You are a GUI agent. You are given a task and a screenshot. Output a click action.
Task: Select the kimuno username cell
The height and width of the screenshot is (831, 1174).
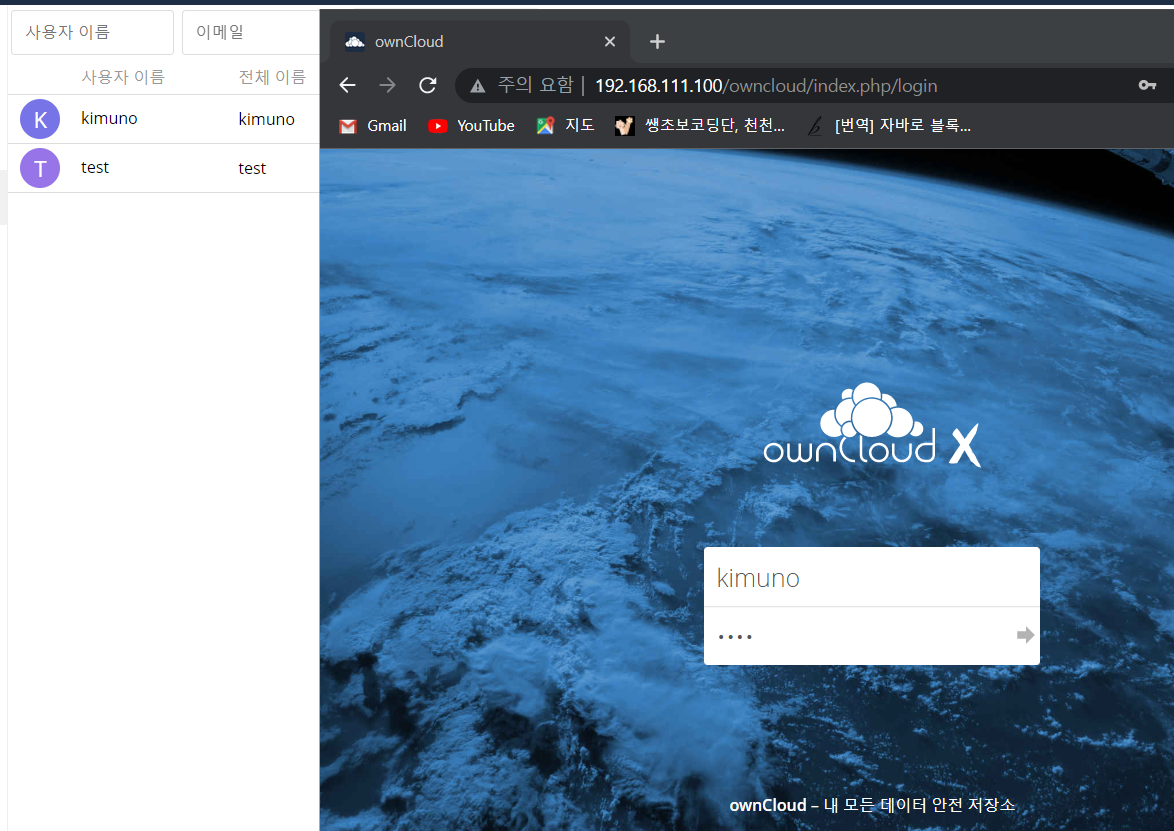coord(109,118)
